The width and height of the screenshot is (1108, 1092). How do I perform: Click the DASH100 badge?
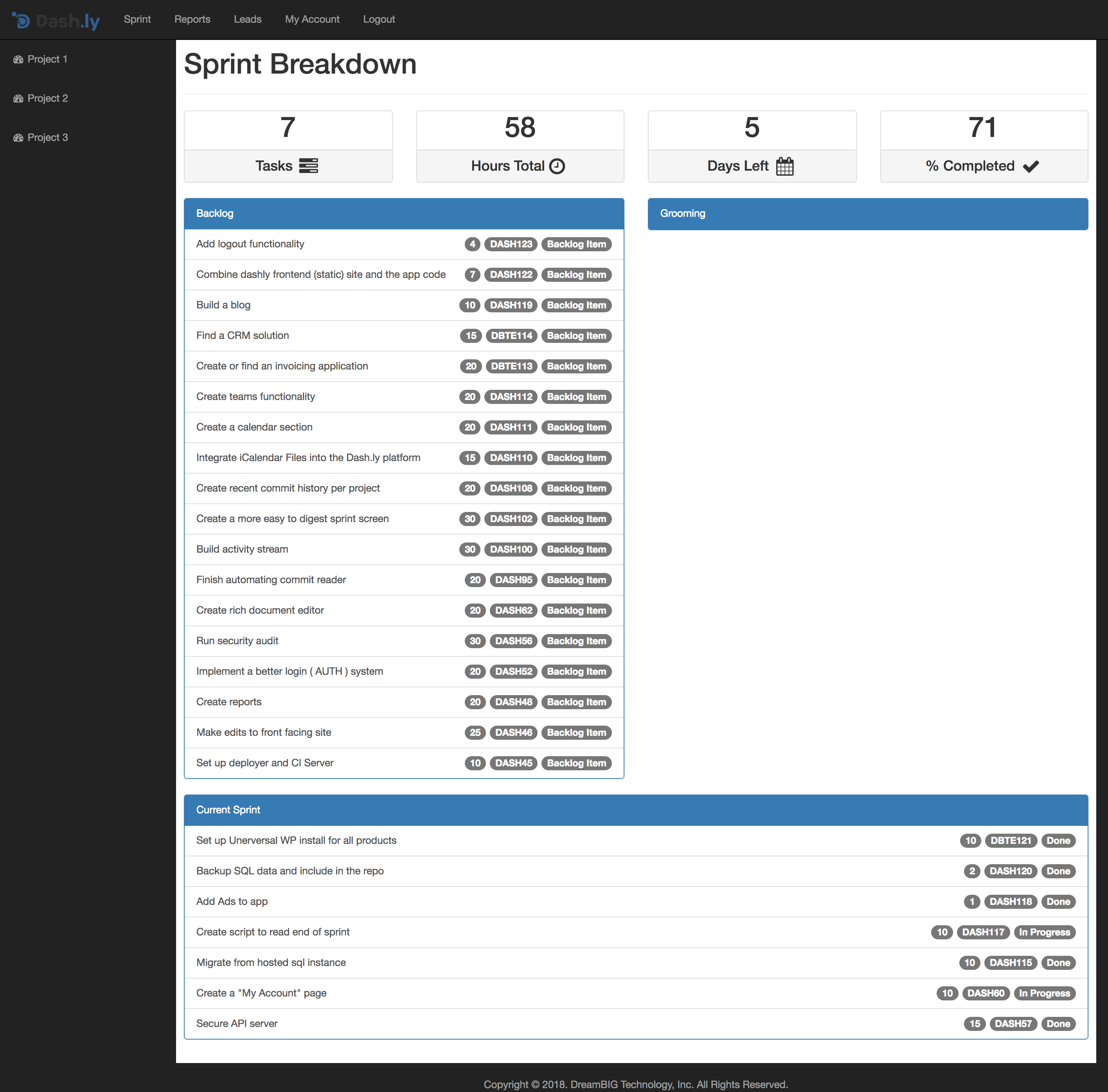tap(511, 550)
